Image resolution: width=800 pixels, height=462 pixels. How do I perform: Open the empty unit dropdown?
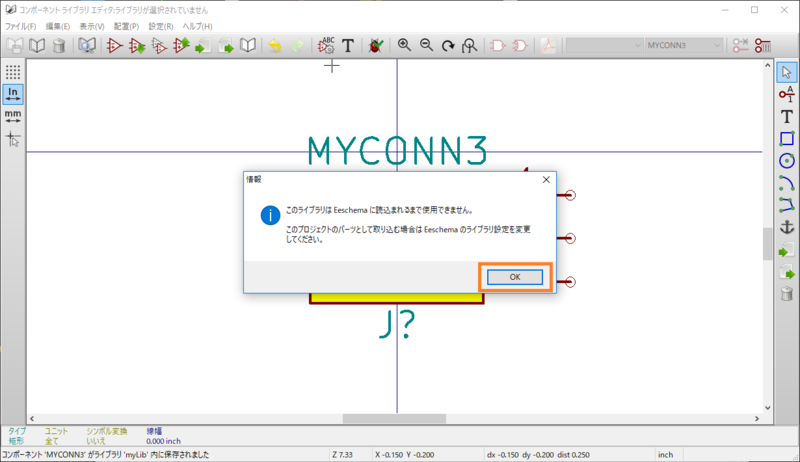(x=604, y=45)
